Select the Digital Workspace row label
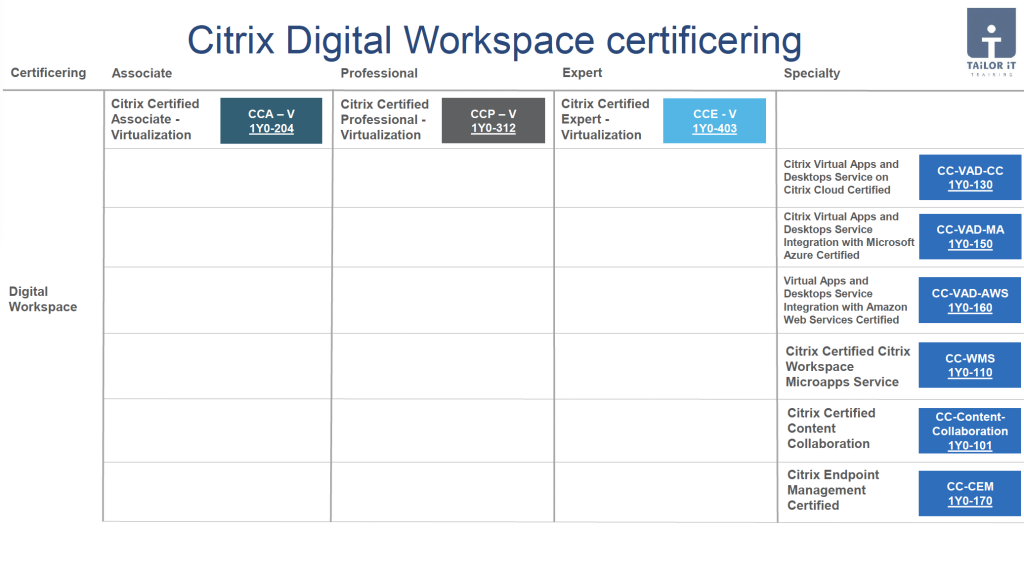This screenshot has height=574, width=1024. pos(42,299)
